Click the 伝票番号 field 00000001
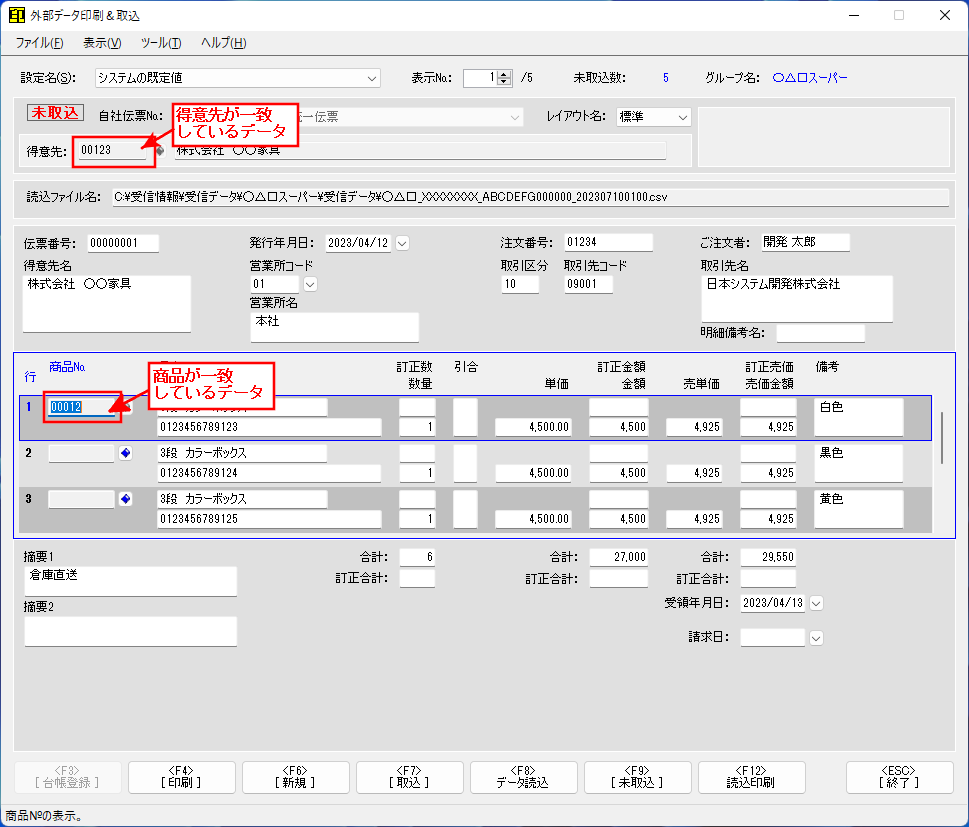969x827 pixels. (x=123, y=243)
